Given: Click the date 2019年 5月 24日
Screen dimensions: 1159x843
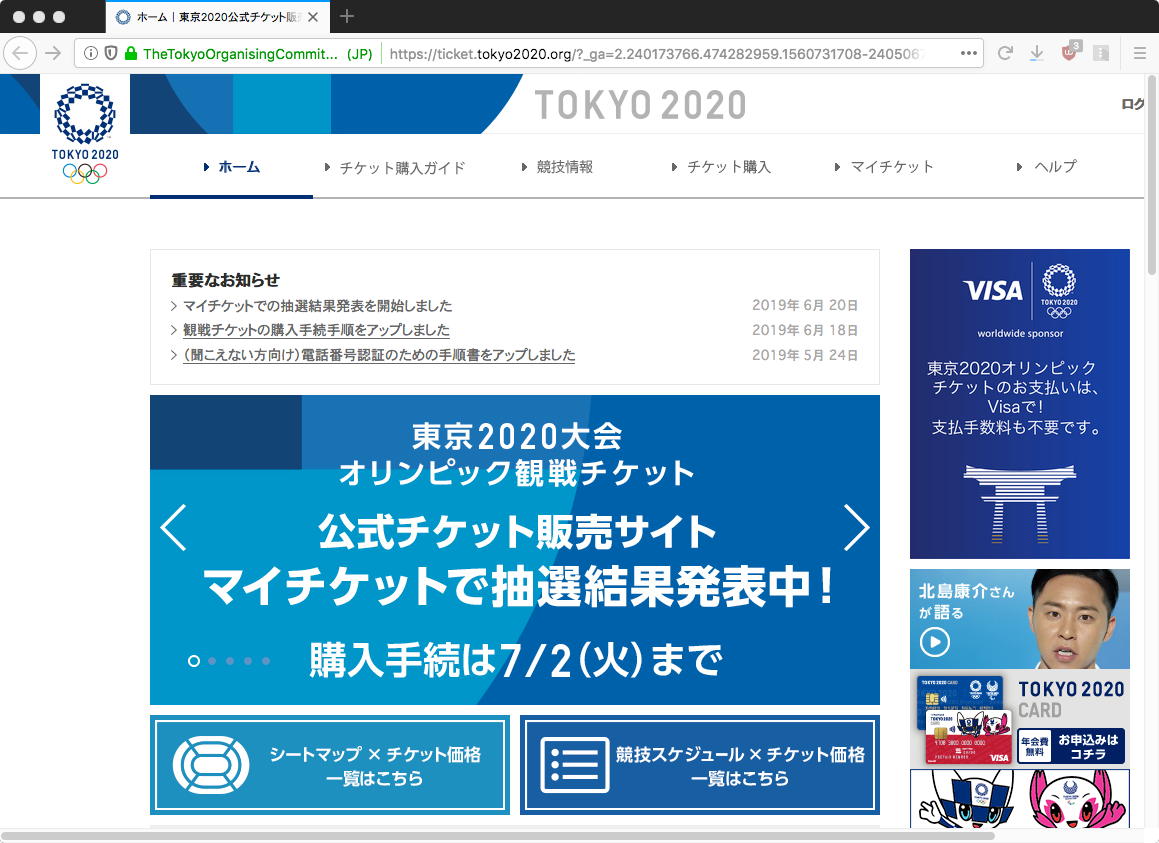Looking at the screenshot, I should 805,355.
